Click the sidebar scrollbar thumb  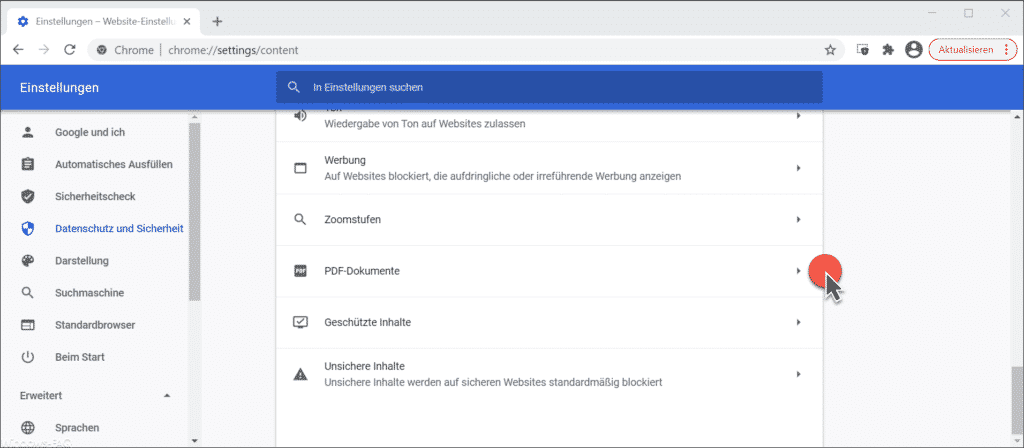click(x=194, y=212)
